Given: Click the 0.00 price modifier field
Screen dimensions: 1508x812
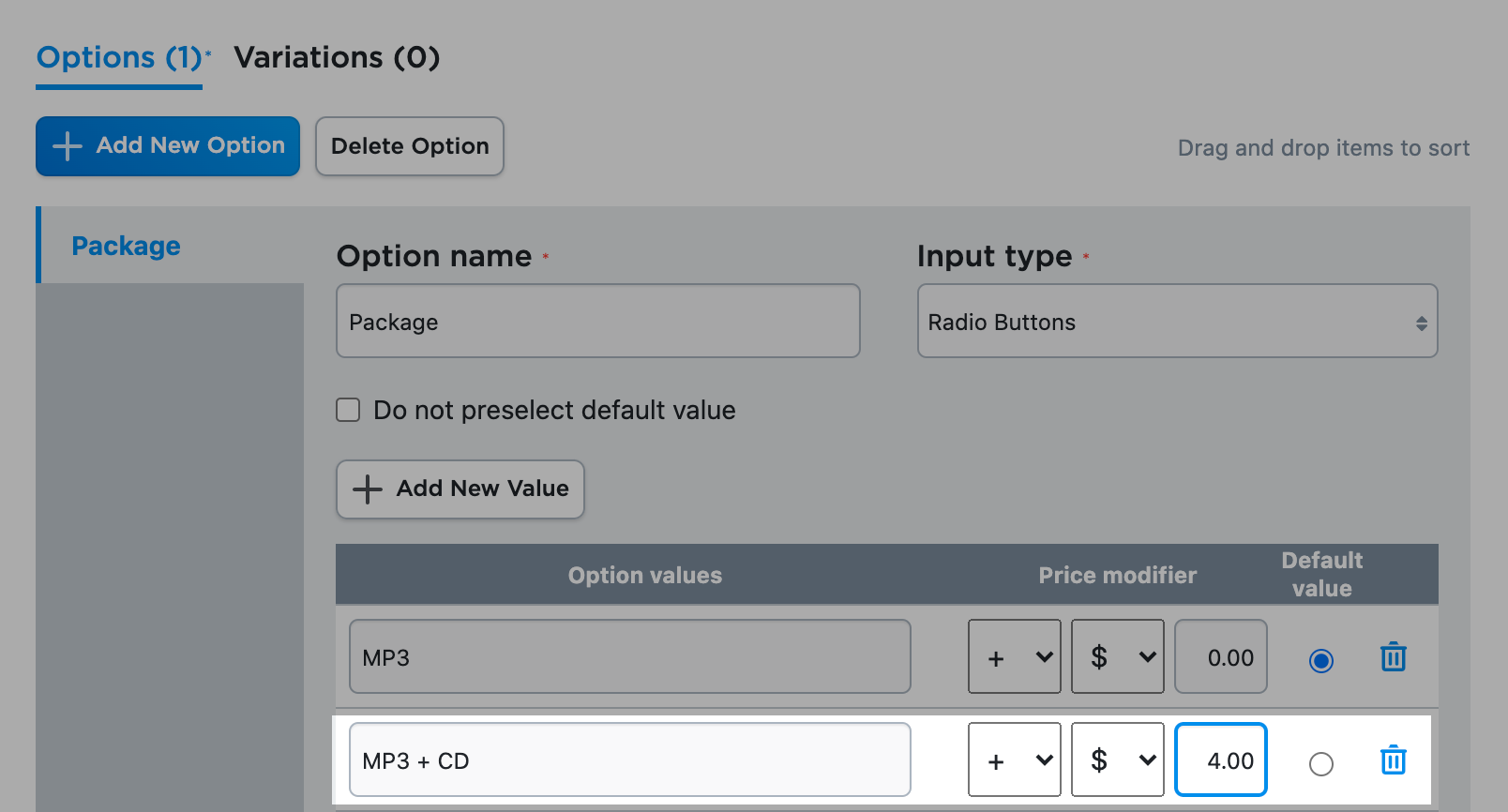Looking at the screenshot, I should click(1220, 656).
